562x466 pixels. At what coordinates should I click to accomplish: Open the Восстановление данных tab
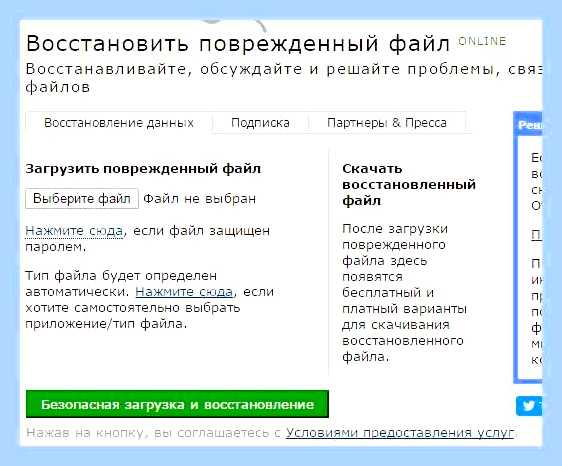(x=119, y=123)
